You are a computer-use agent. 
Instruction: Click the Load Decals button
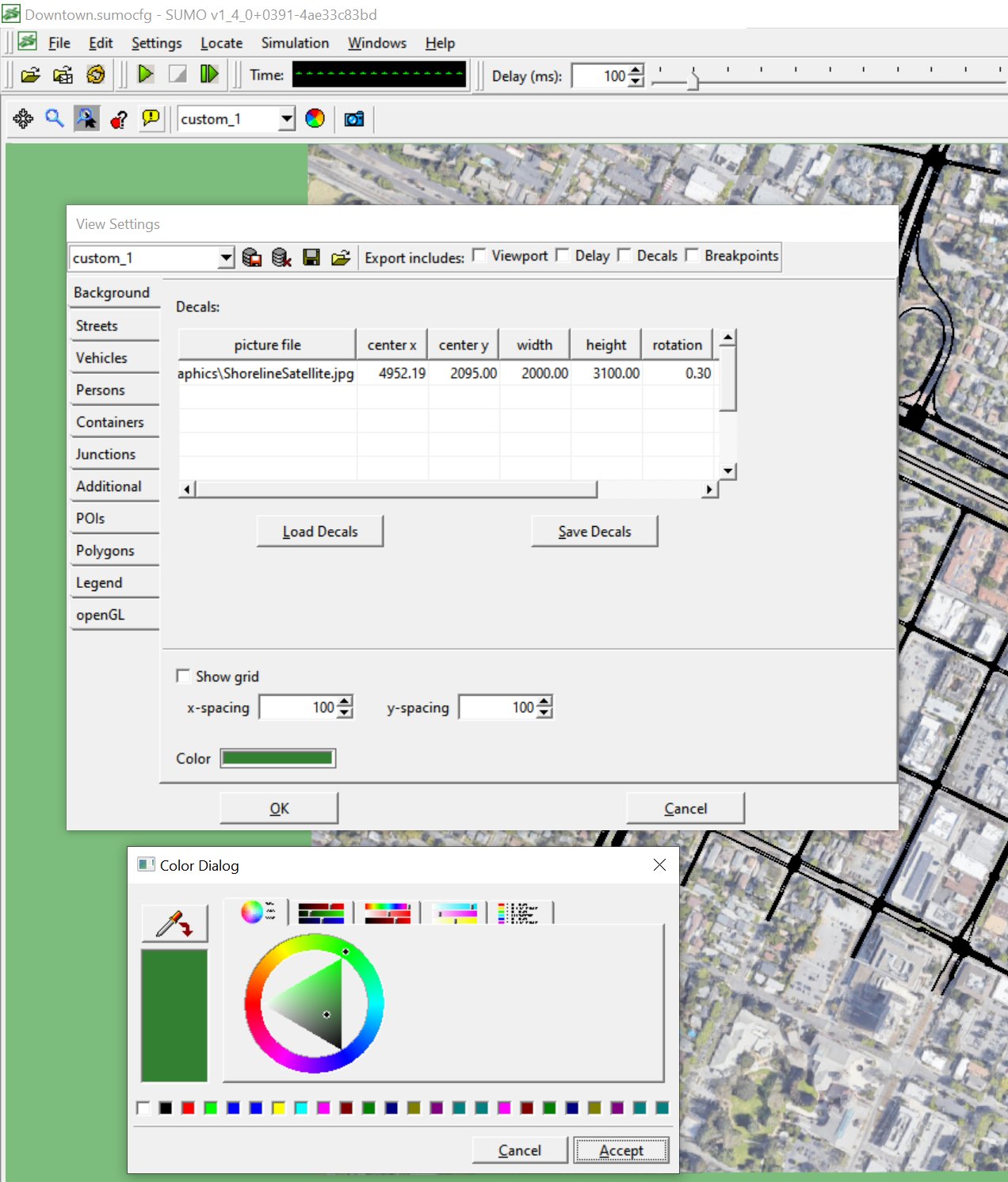point(320,532)
